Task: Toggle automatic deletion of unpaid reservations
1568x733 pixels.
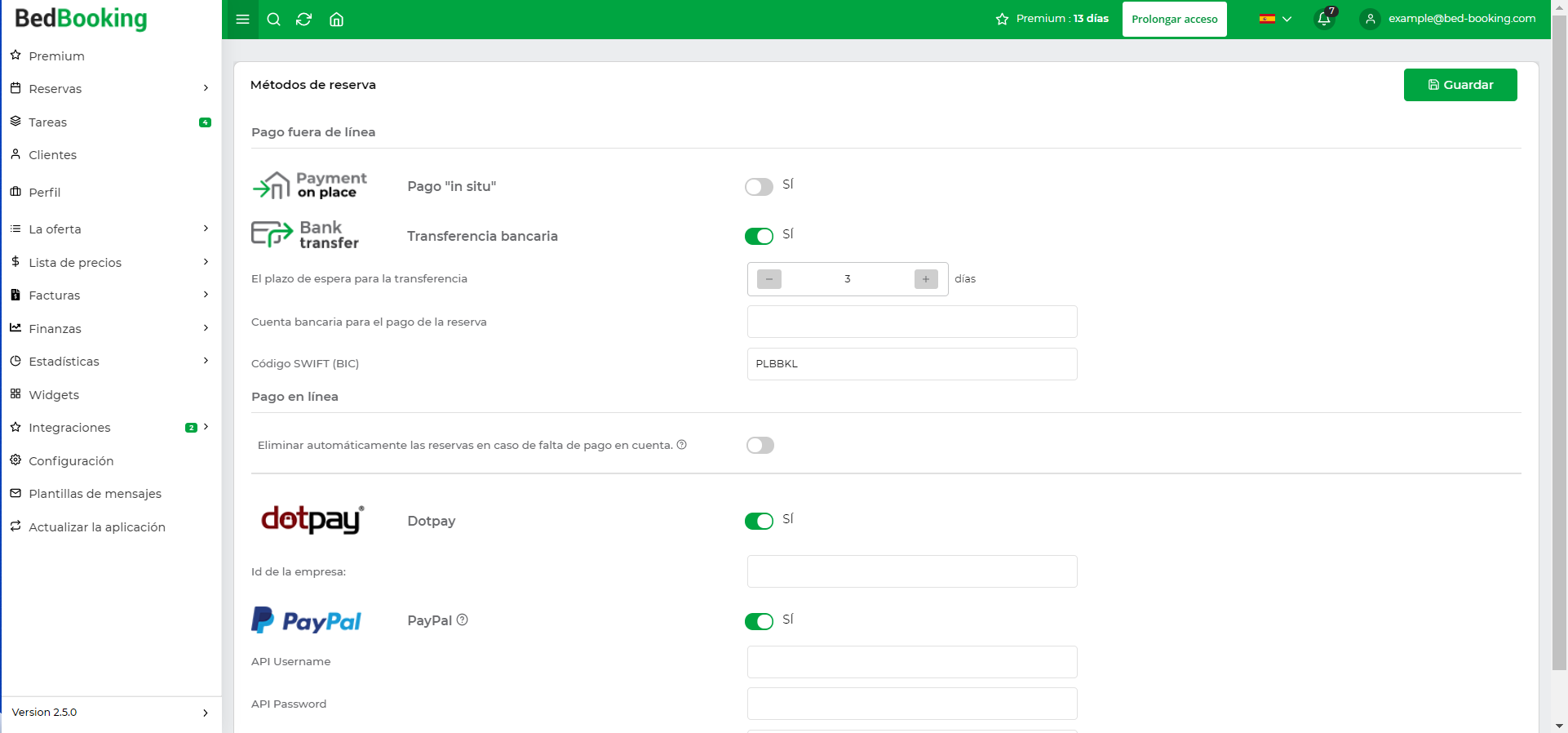Action: pyautogui.click(x=760, y=445)
